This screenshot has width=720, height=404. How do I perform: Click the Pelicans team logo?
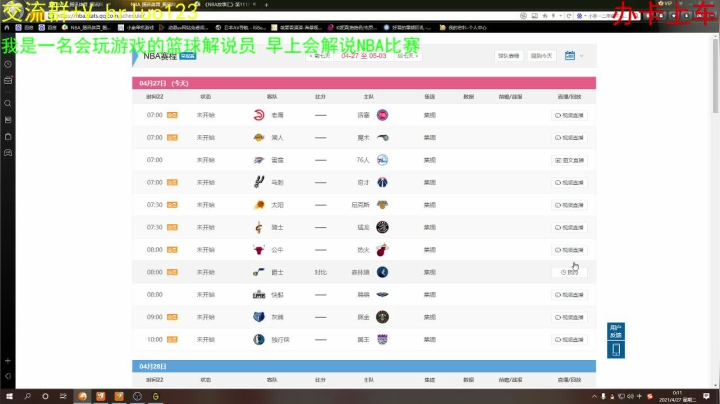[382, 294]
